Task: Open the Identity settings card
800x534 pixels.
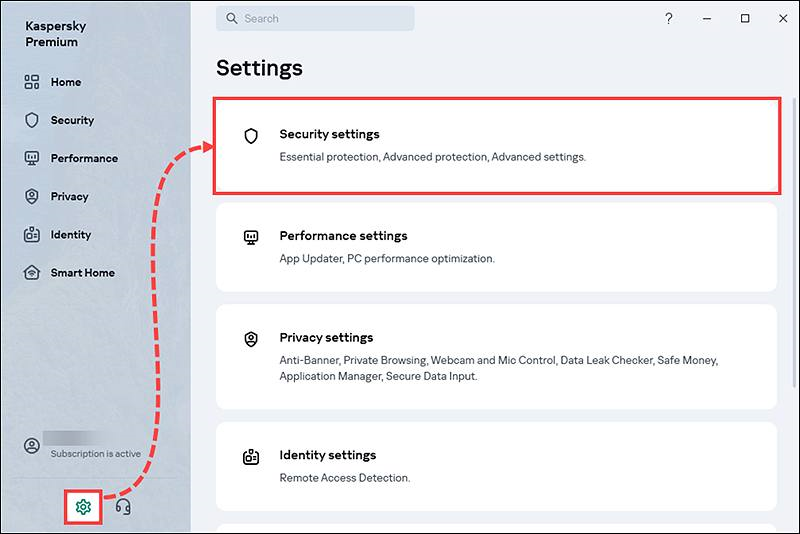Action: [496, 466]
